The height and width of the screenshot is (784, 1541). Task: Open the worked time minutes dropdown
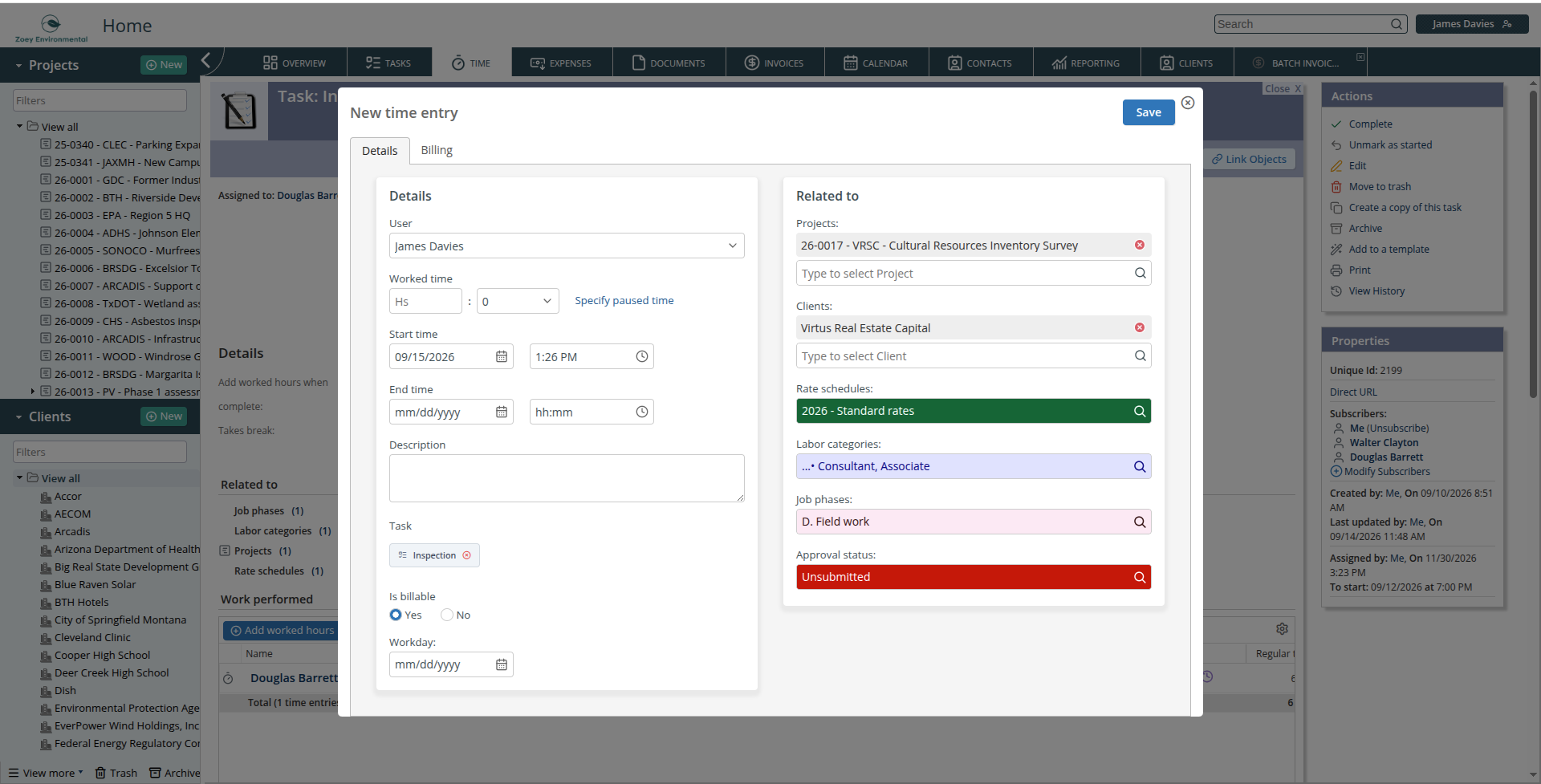tap(518, 302)
